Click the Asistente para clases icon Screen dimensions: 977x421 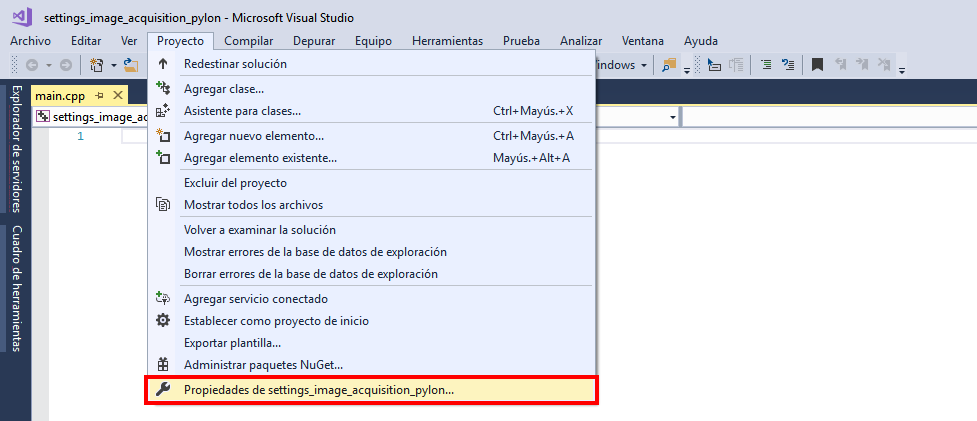(x=163, y=111)
